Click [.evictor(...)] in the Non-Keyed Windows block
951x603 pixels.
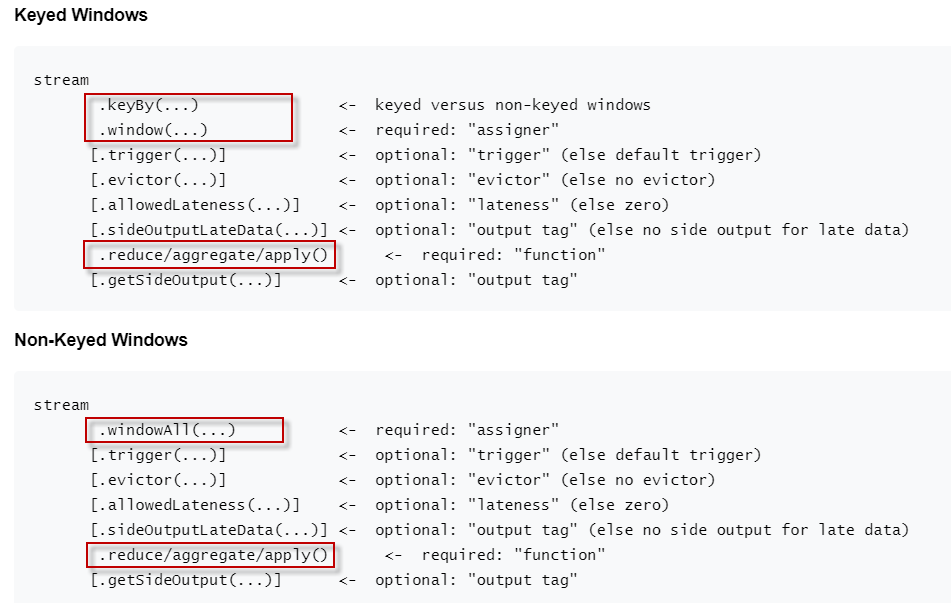pyautogui.click(x=158, y=480)
